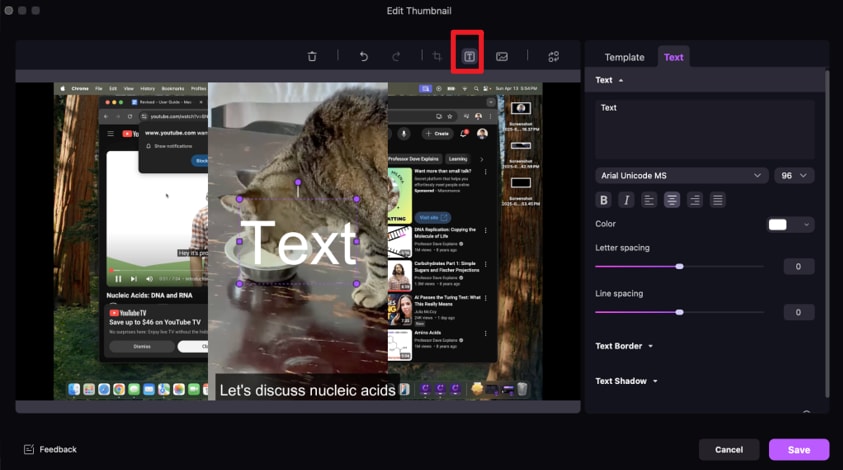This screenshot has width=843, height=470.
Task: Click the Nucleic Acids: DNA and RNA title
Action: coord(149,295)
